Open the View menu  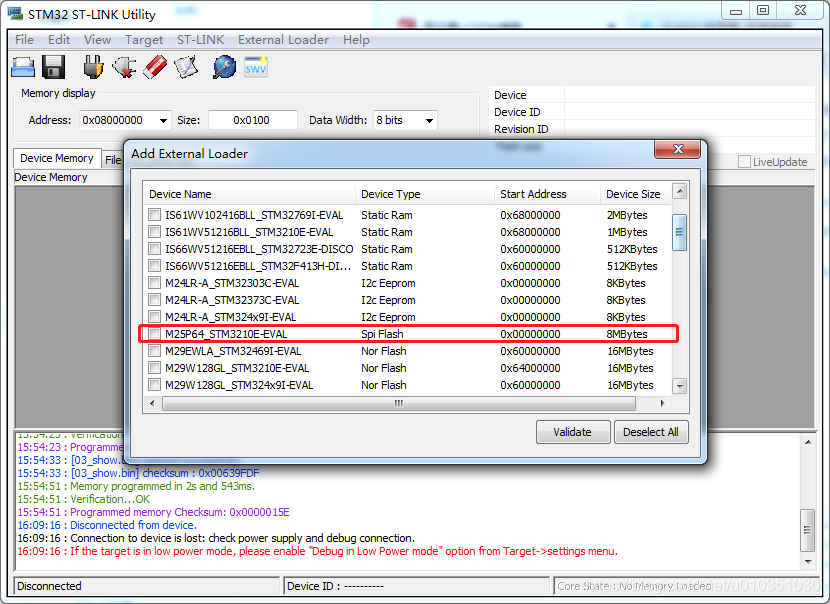[97, 40]
